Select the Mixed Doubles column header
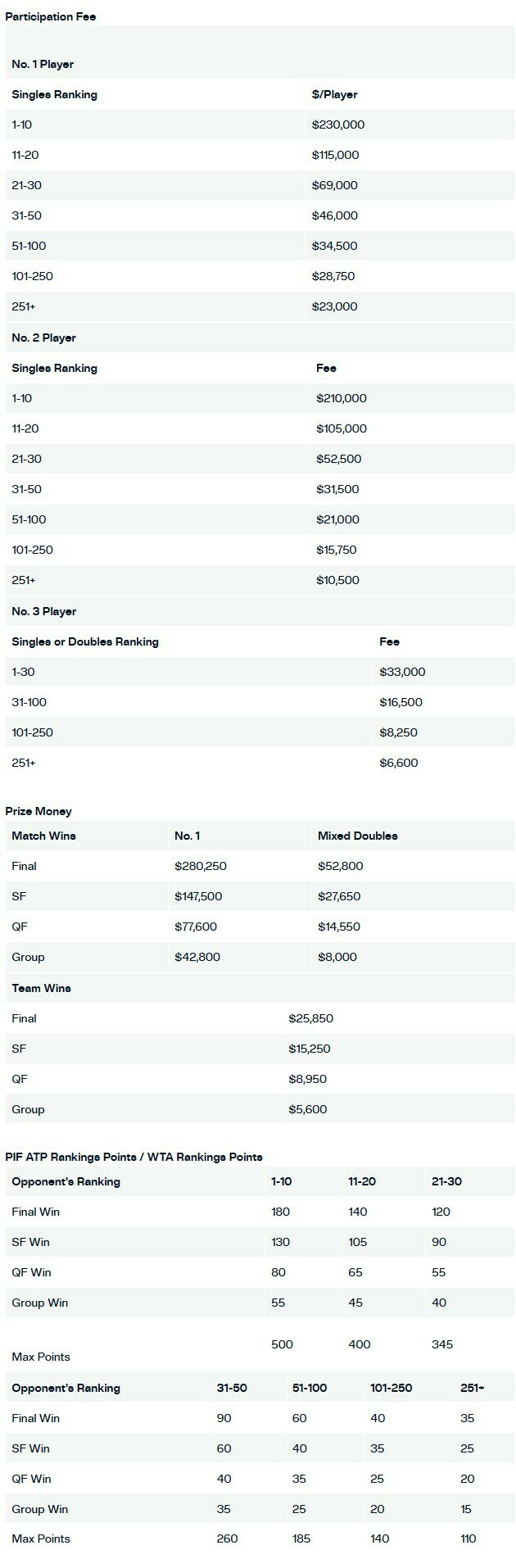The width and height of the screenshot is (516, 1568). click(x=357, y=836)
